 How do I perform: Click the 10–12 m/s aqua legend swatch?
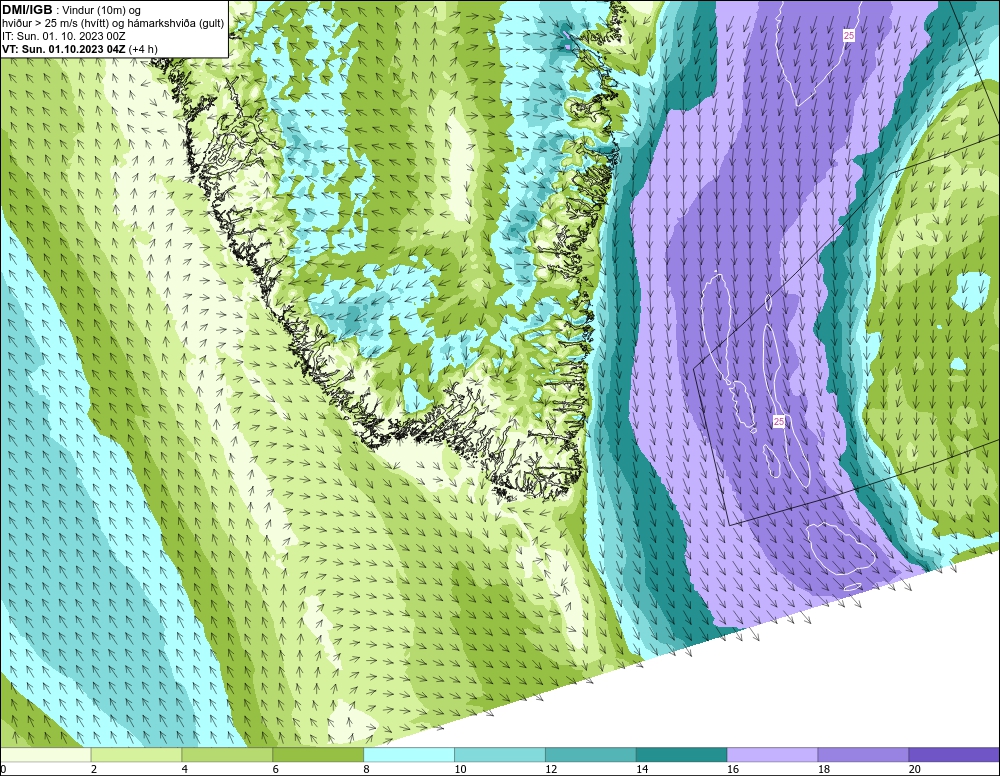coord(500,755)
